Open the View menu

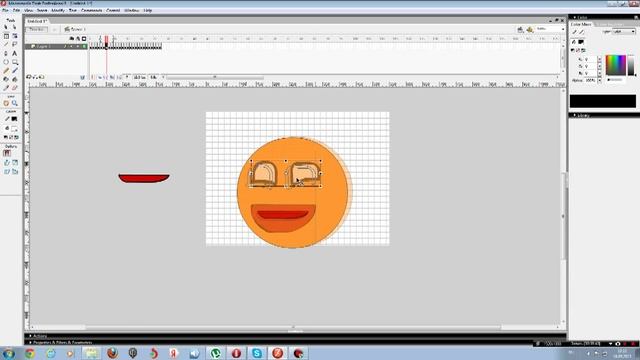coord(29,10)
